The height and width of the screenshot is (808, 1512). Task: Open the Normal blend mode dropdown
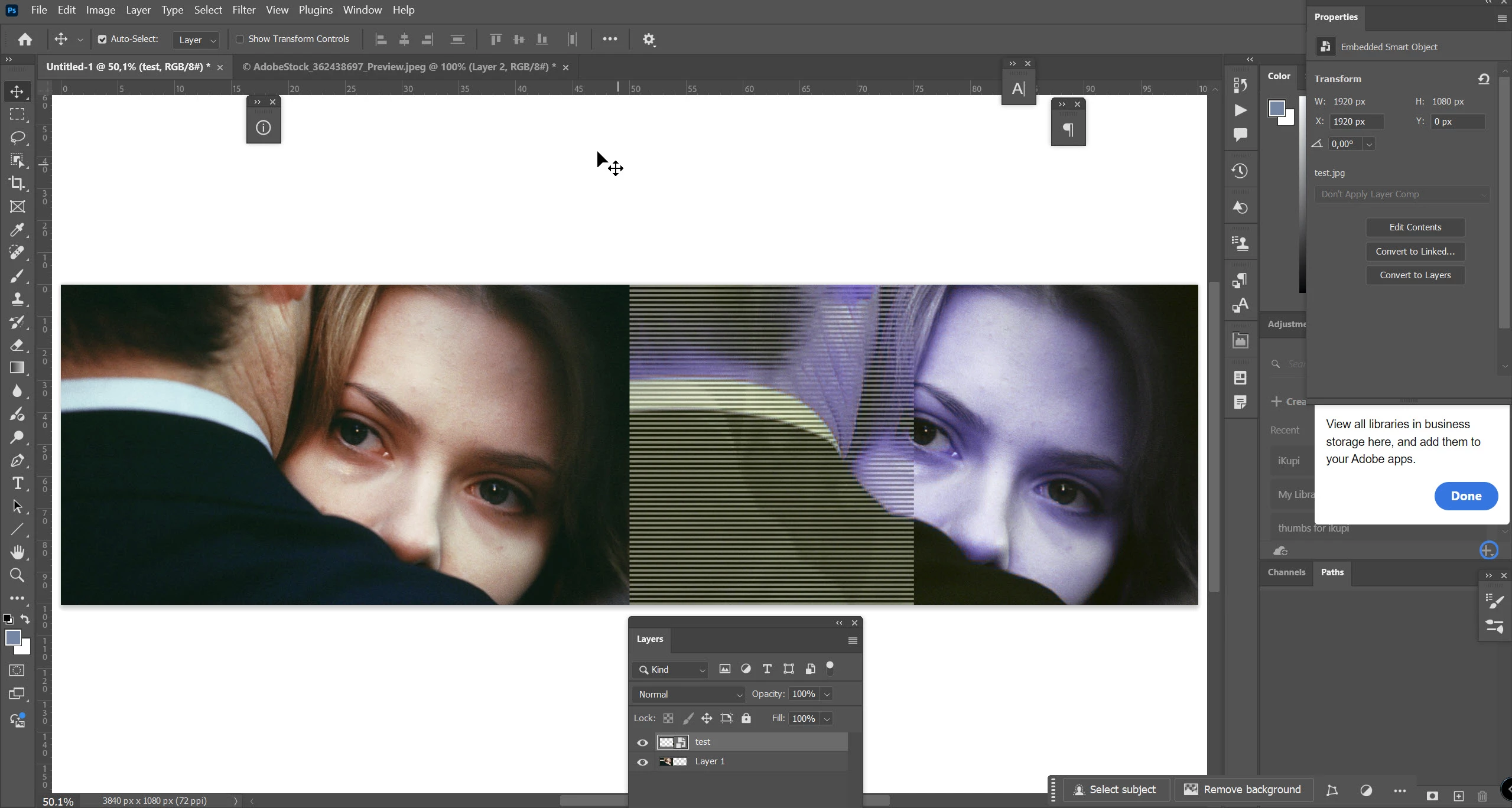click(x=689, y=694)
